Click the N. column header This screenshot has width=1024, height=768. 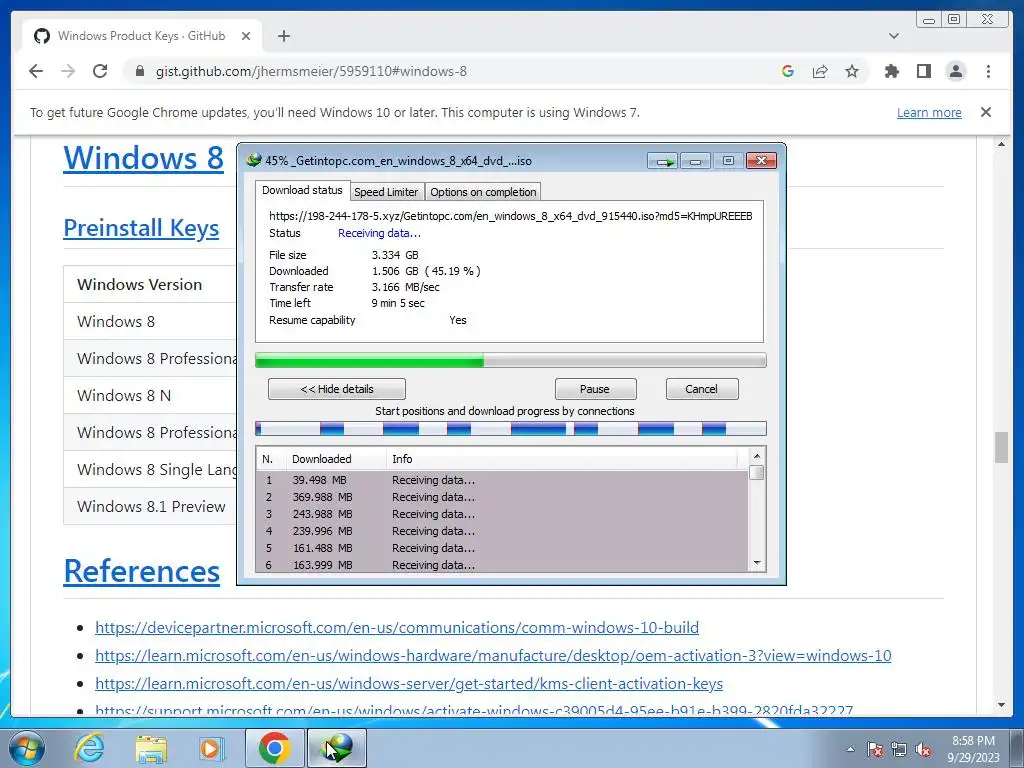tap(271, 459)
